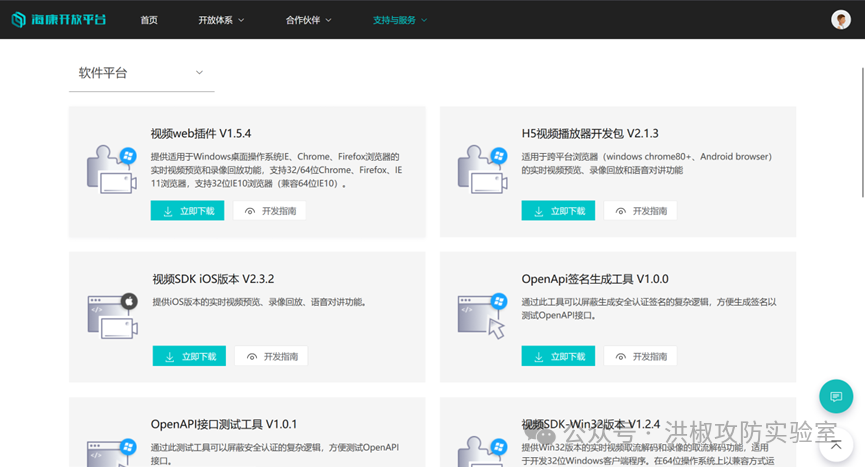Click title 视频SDK iOS版本 V2.3.2
Viewport: 865px width, 467px height.
213,279
